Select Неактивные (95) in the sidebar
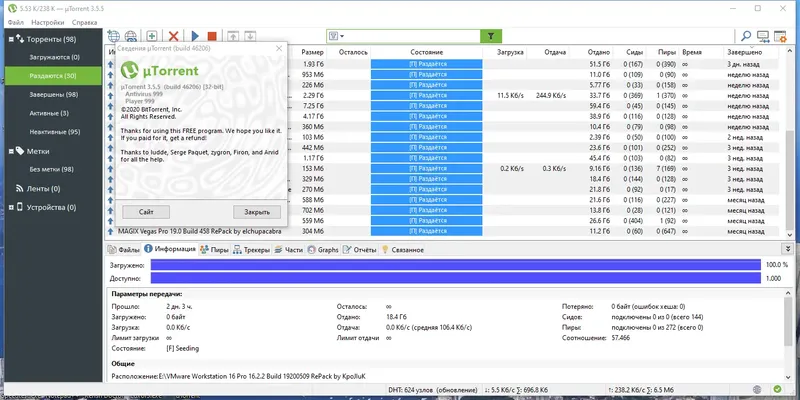This screenshot has height=400, width=800. point(55,132)
